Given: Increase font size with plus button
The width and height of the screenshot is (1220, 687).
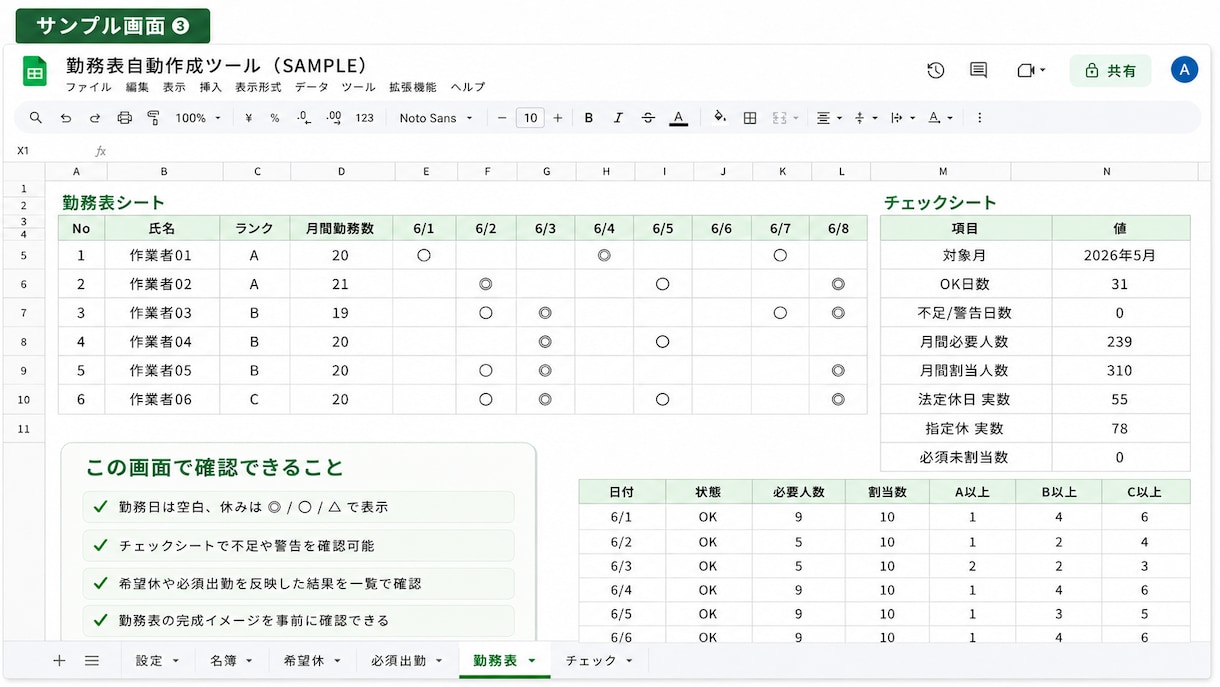Looking at the screenshot, I should click(558, 118).
